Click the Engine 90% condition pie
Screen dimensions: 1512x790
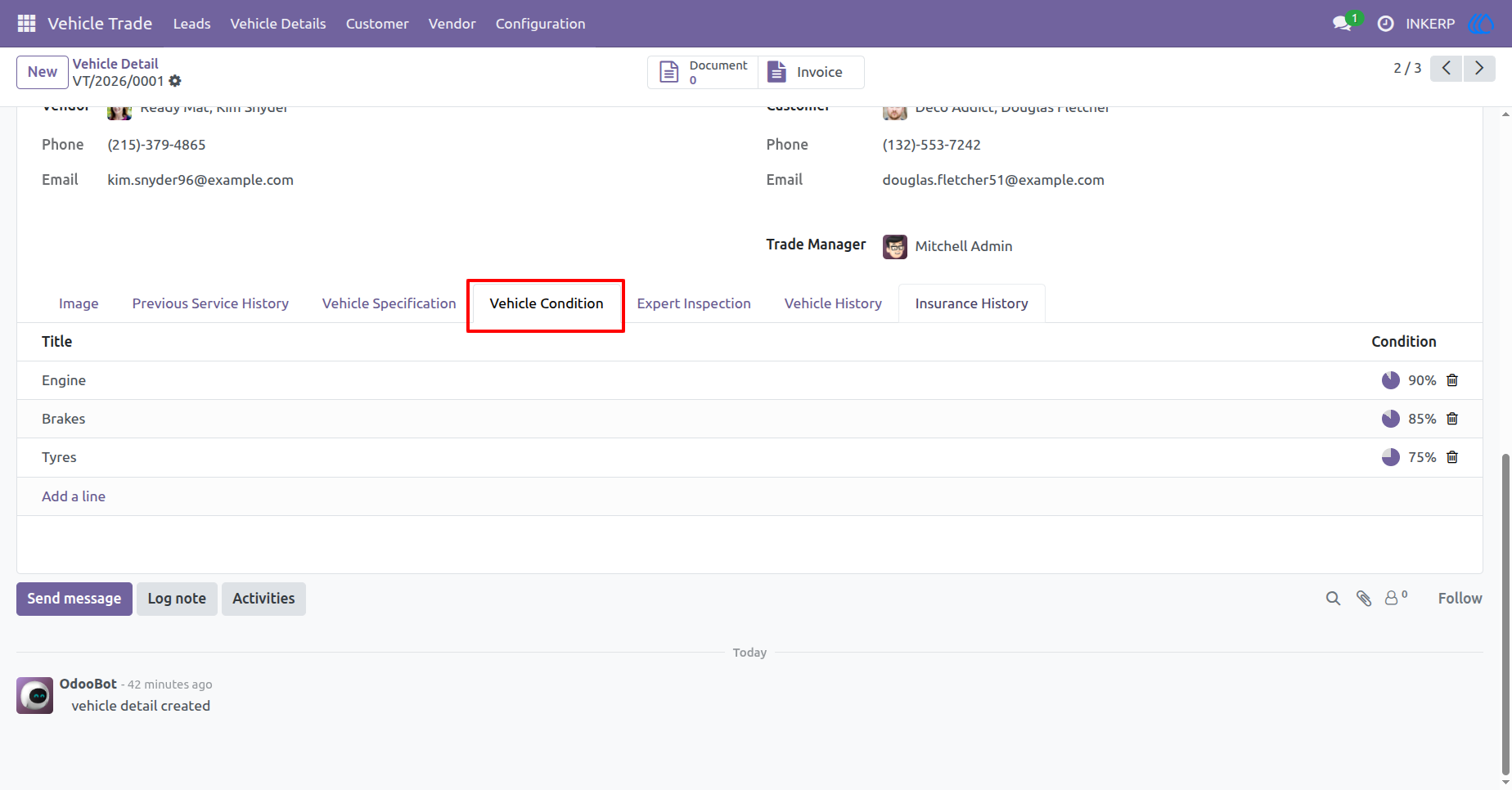click(x=1390, y=380)
